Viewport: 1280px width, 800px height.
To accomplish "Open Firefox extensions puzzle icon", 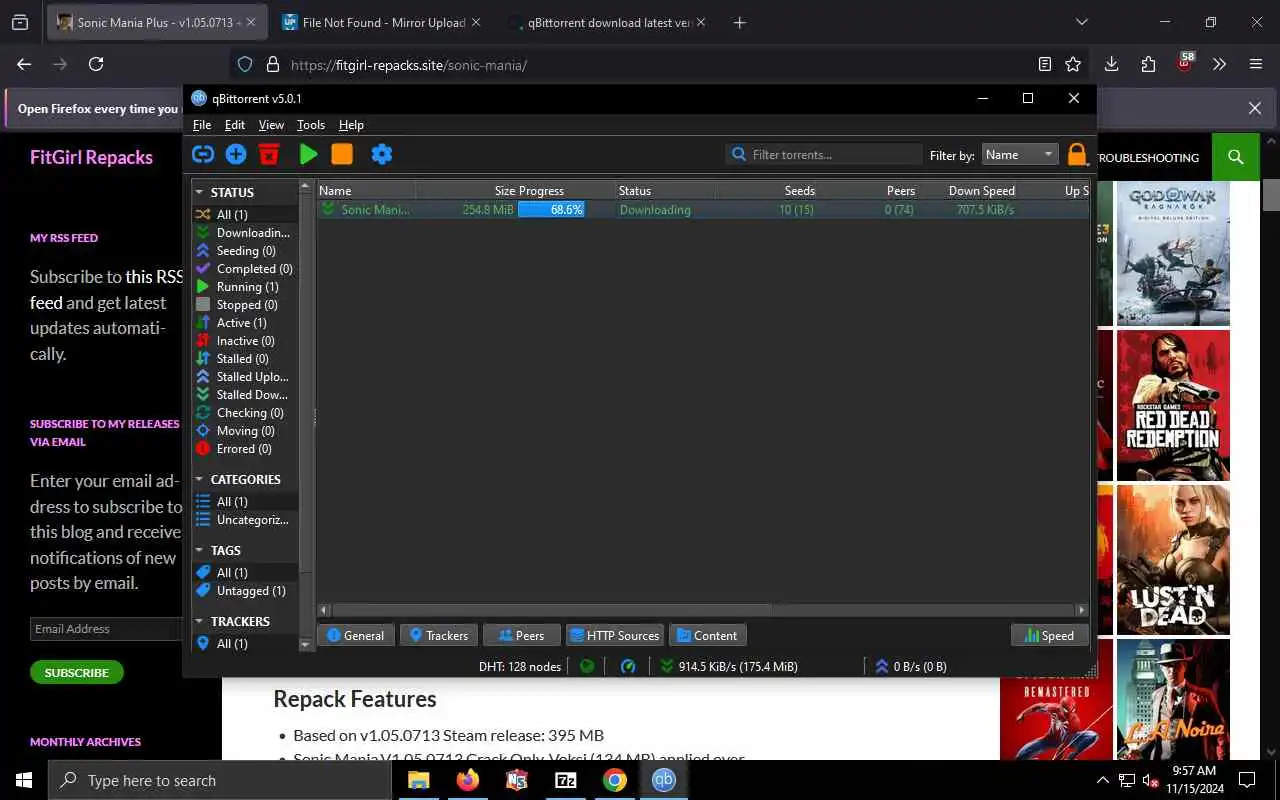I will (1148, 64).
